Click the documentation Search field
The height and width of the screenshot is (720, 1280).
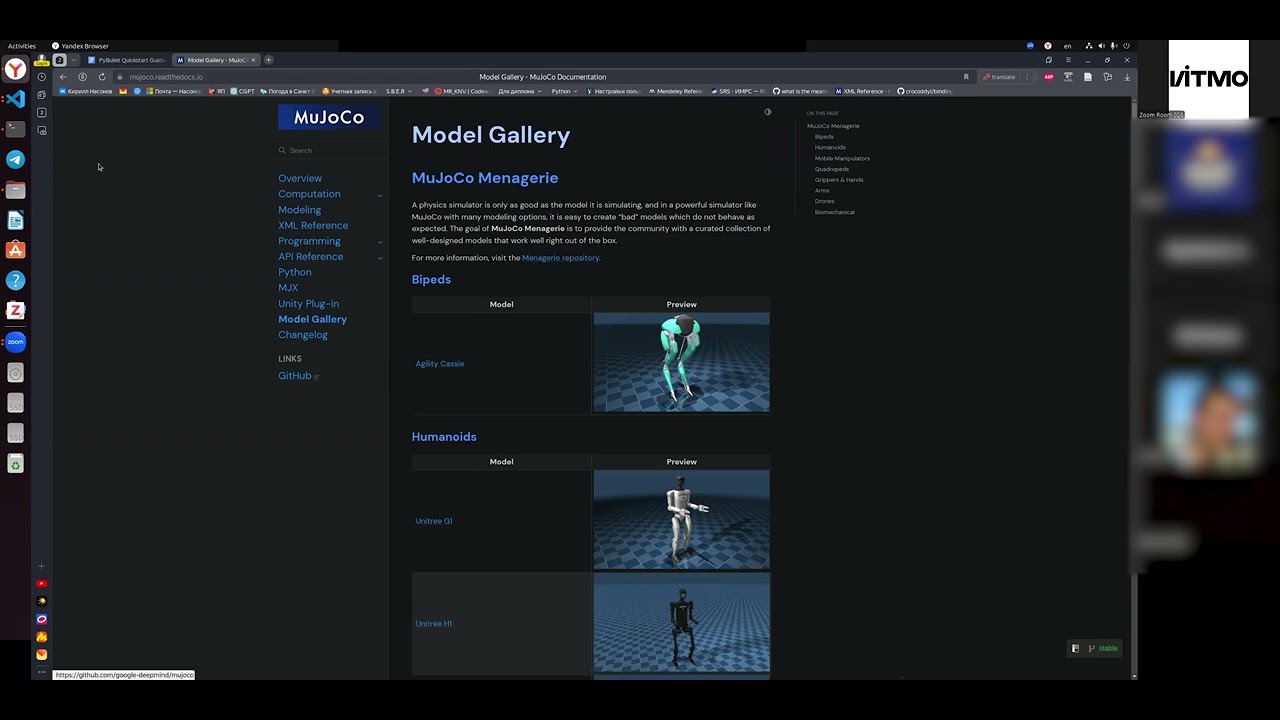(x=330, y=150)
